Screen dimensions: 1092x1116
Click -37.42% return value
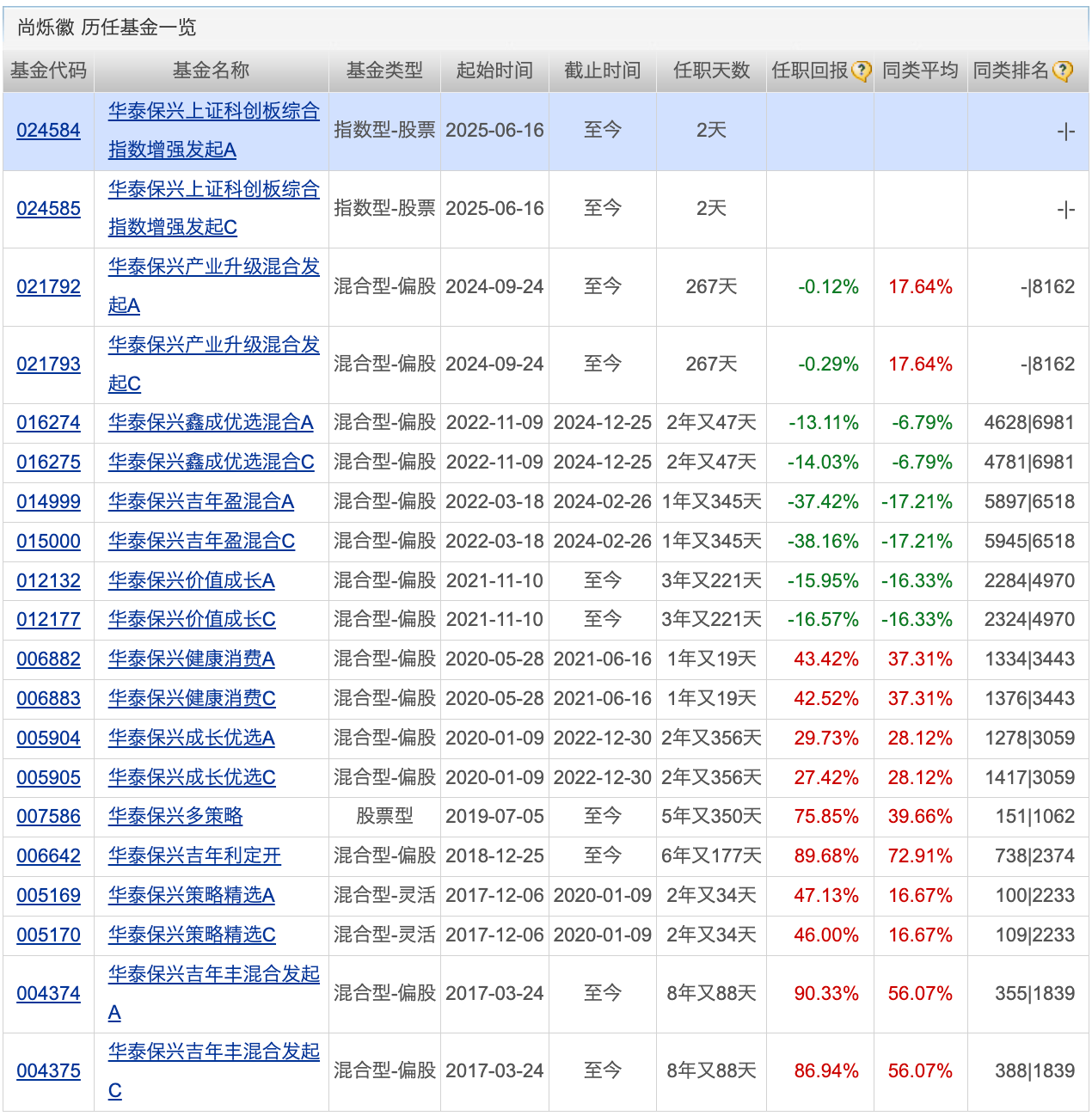(x=823, y=502)
